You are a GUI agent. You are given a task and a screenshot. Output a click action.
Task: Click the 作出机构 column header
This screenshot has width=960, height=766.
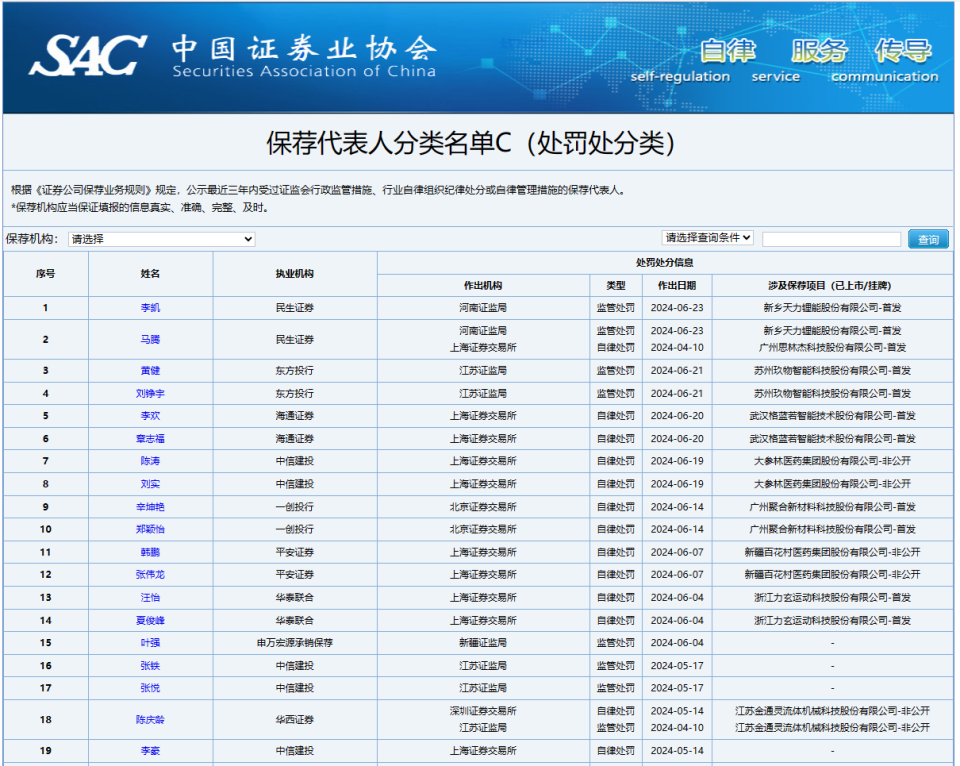[x=483, y=285]
